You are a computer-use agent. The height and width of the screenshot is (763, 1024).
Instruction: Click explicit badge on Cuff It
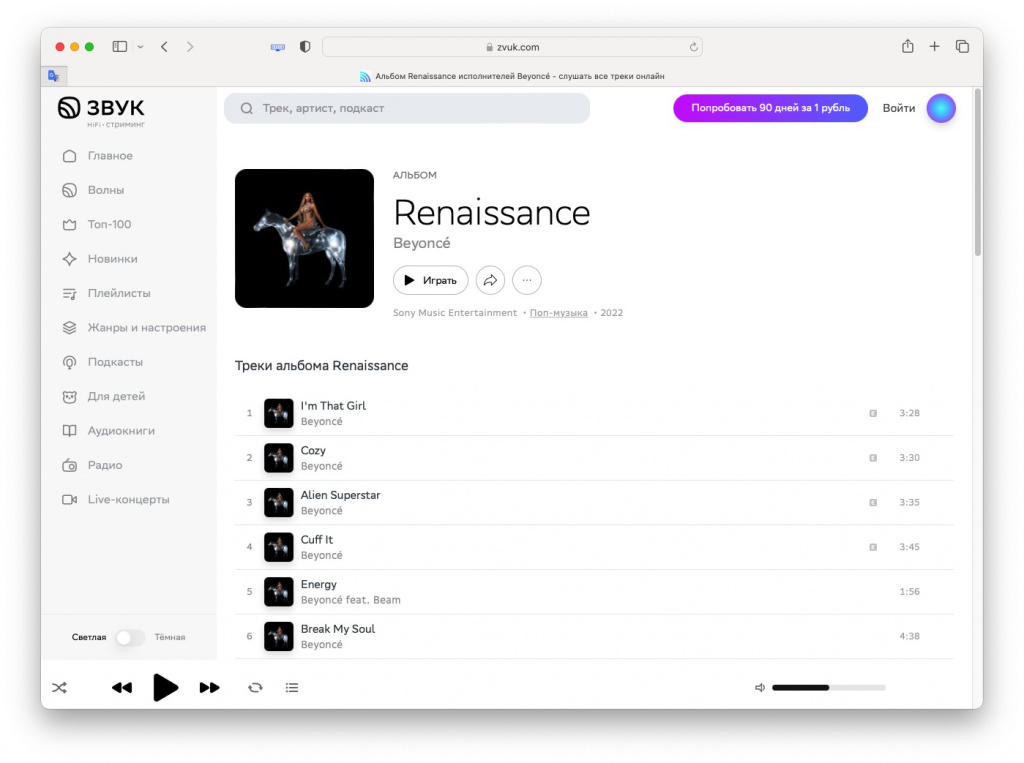(x=873, y=547)
